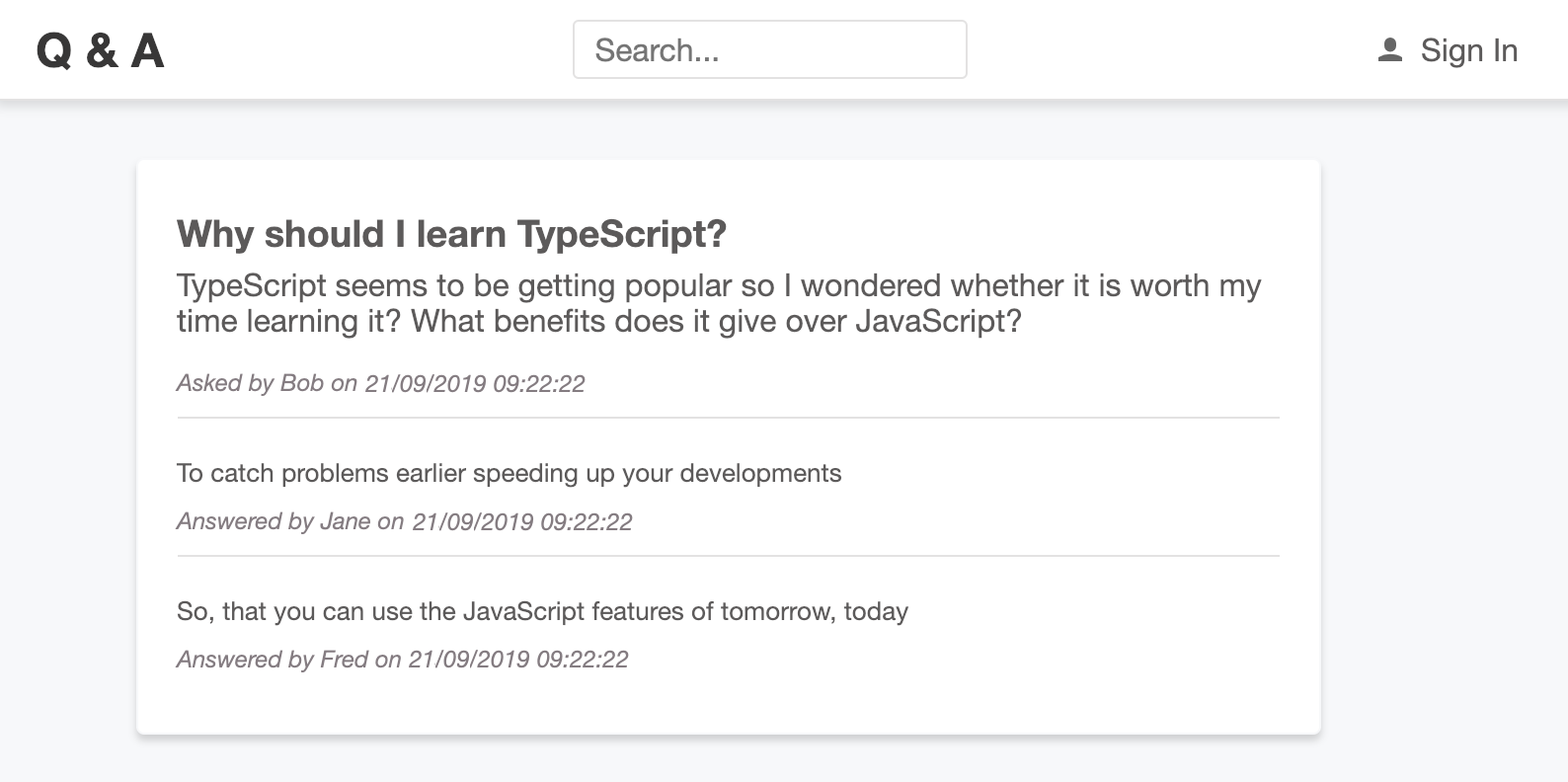This screenshot has width=1568, height=782.
Task: Open the Sign In link
Action: point(1467,50)
